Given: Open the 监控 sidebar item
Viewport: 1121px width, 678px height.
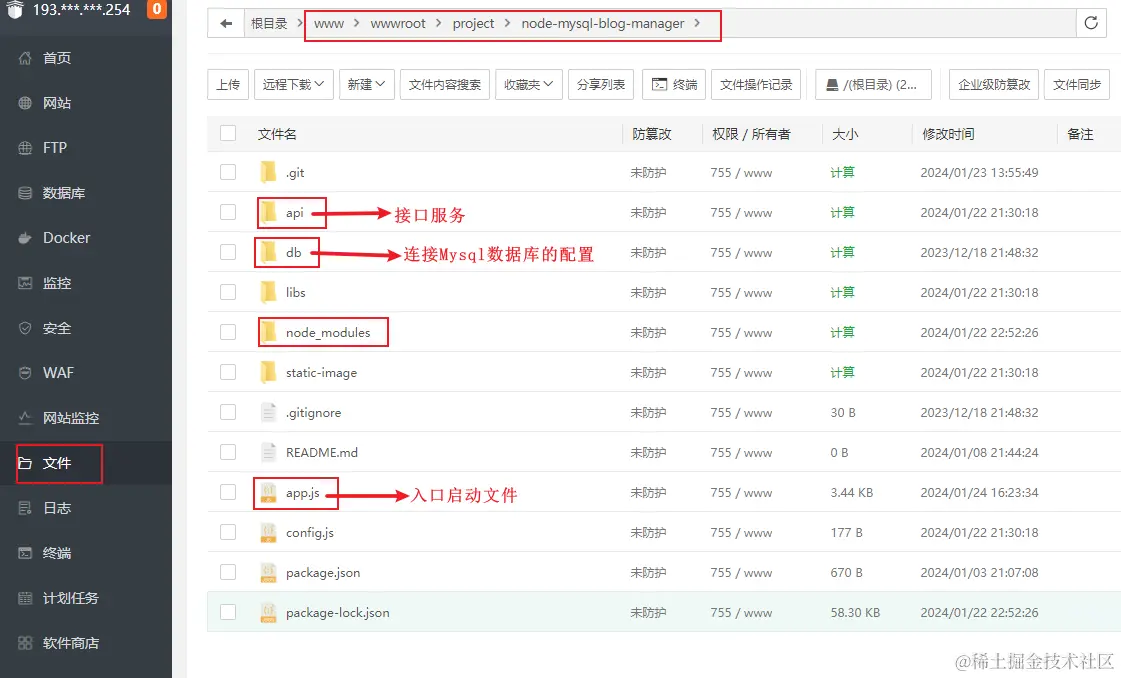Looking at the screenshot, I should (86, 283).
